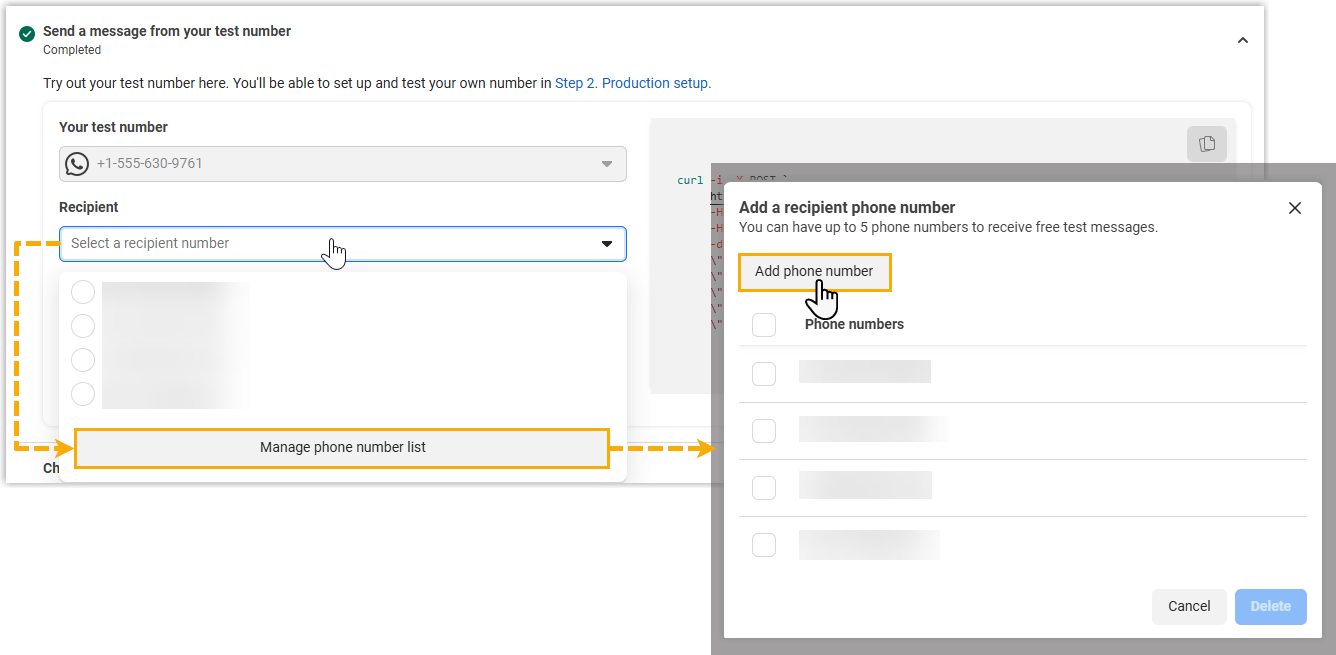Click the Delete button in dialog
Image resolution: width=1336 pixels, height=655 pixels.
point(1270,606)
